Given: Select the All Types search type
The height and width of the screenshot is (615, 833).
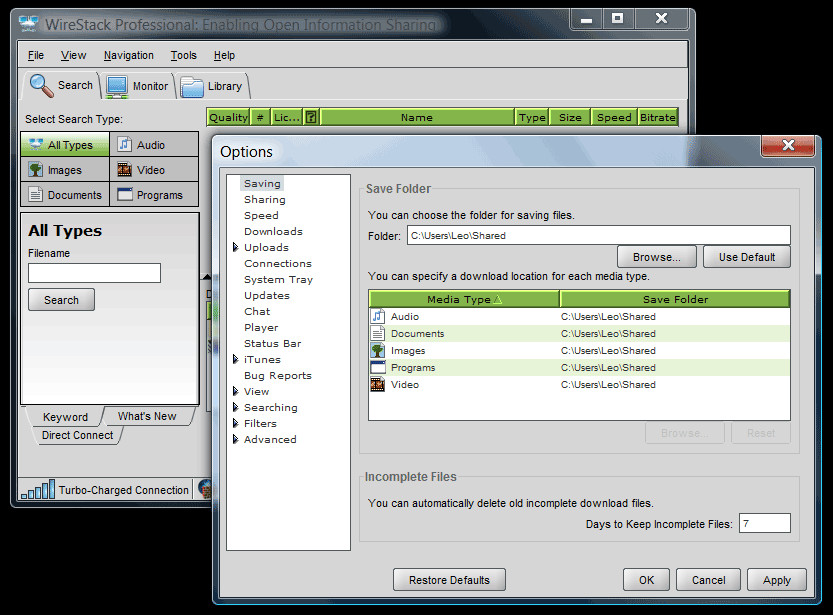Looking at the screenshot, I should click(x=65, y=144).
